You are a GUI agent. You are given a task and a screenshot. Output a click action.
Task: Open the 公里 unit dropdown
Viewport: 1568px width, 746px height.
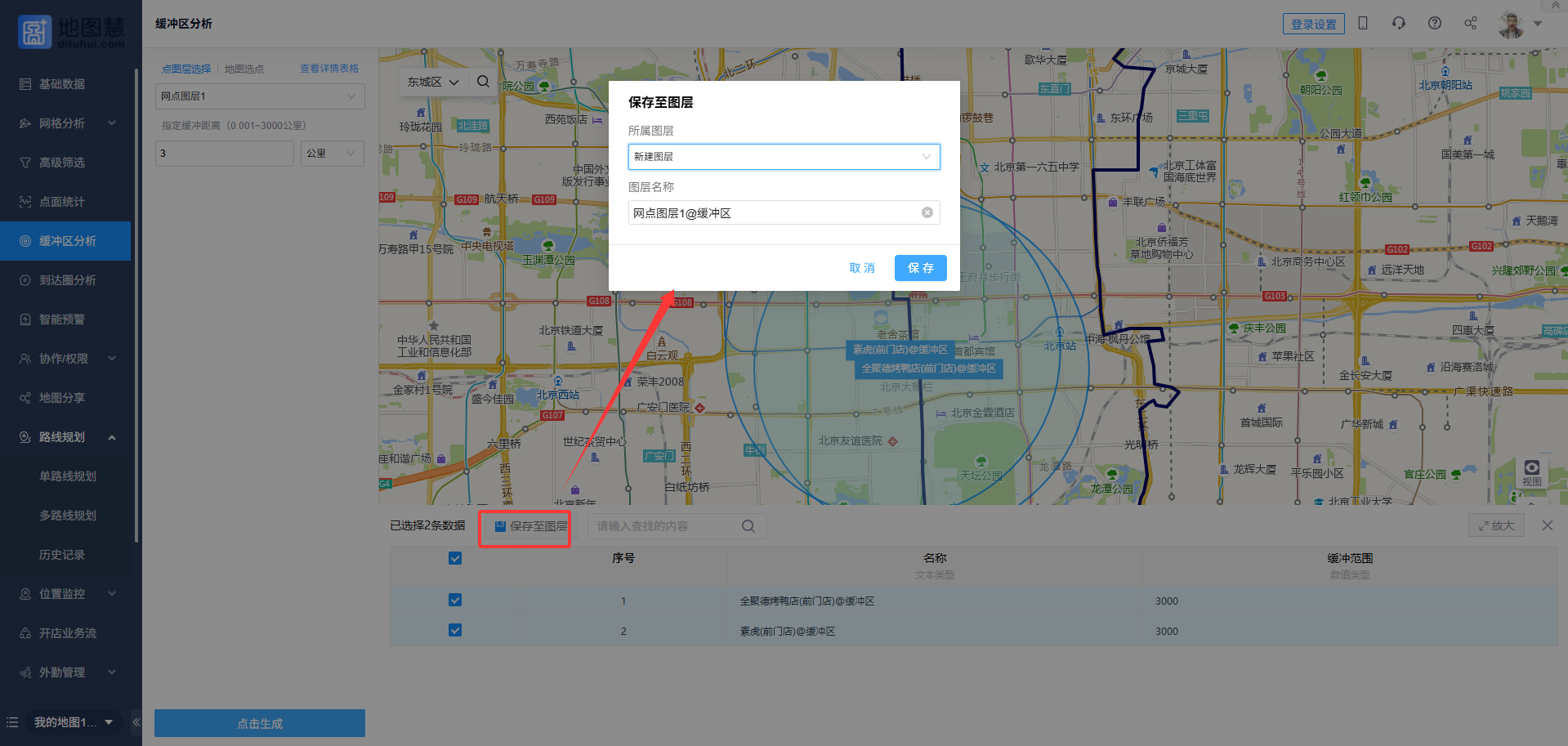332,154
